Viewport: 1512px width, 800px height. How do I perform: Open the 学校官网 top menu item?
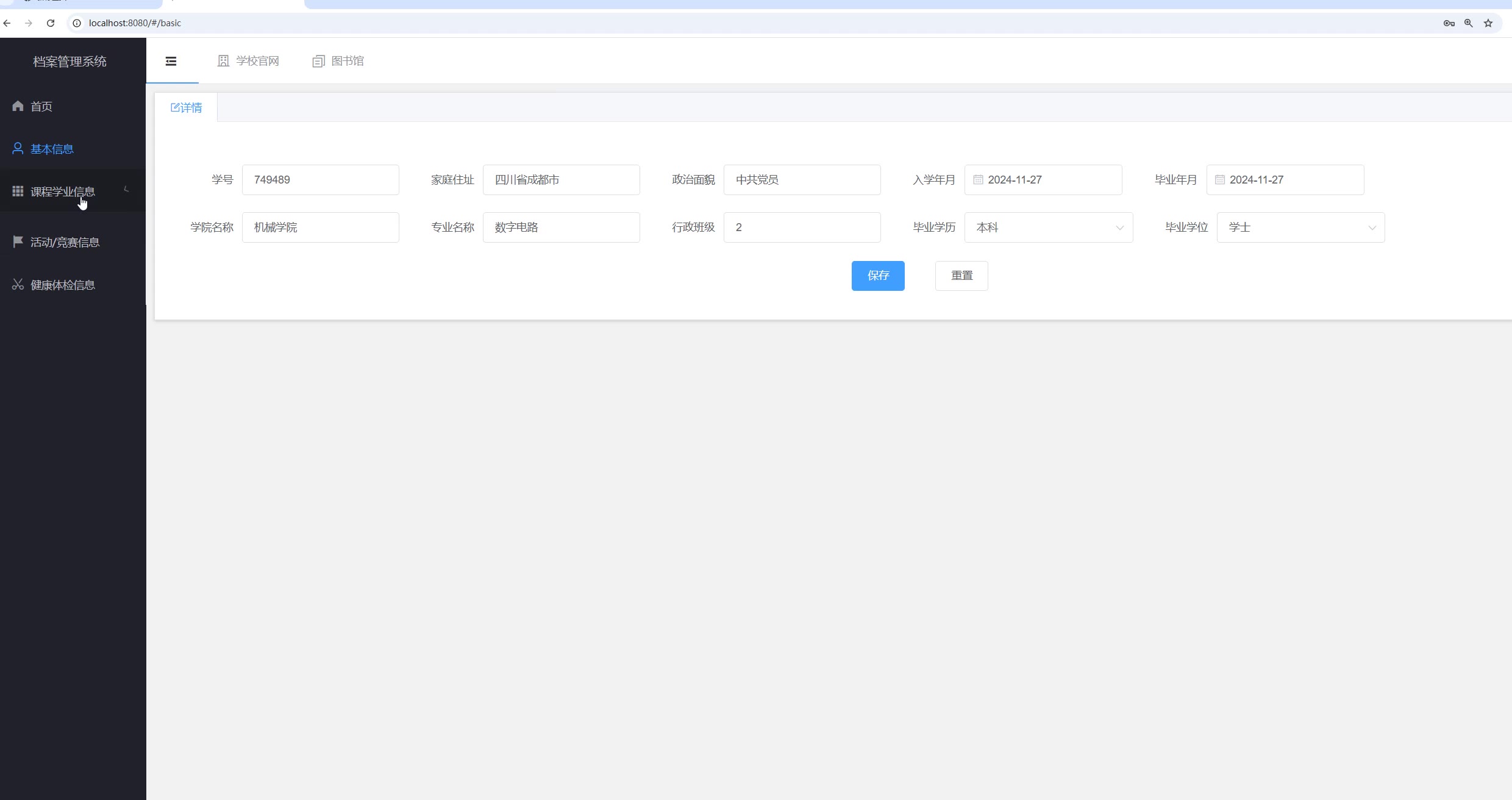248,61
